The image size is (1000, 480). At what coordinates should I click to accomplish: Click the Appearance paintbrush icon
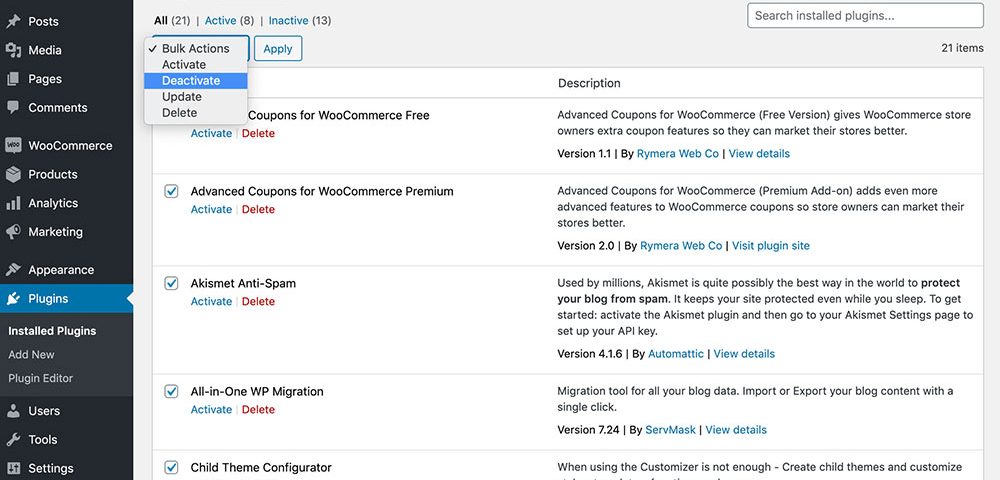click(13, 270)
